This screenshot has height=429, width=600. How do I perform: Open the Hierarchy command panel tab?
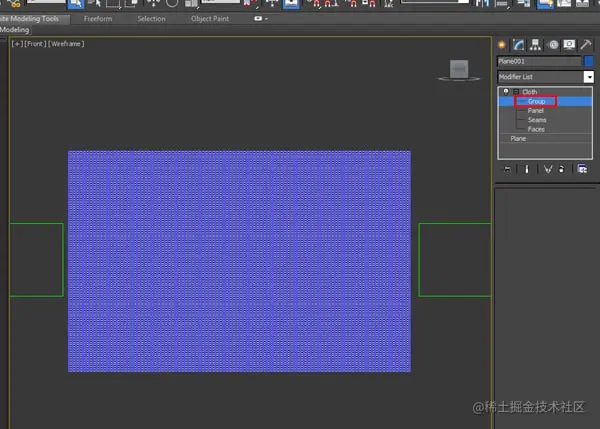[x=535, y=45]
